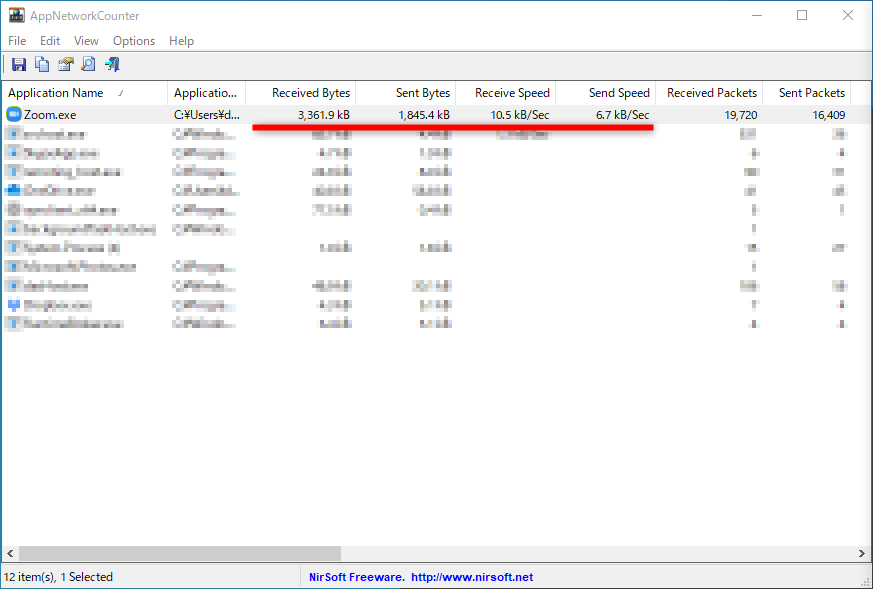Open the View menu
Image resolution: width=873 pixels, height=589 pixels.
click(x=85, y=41)
